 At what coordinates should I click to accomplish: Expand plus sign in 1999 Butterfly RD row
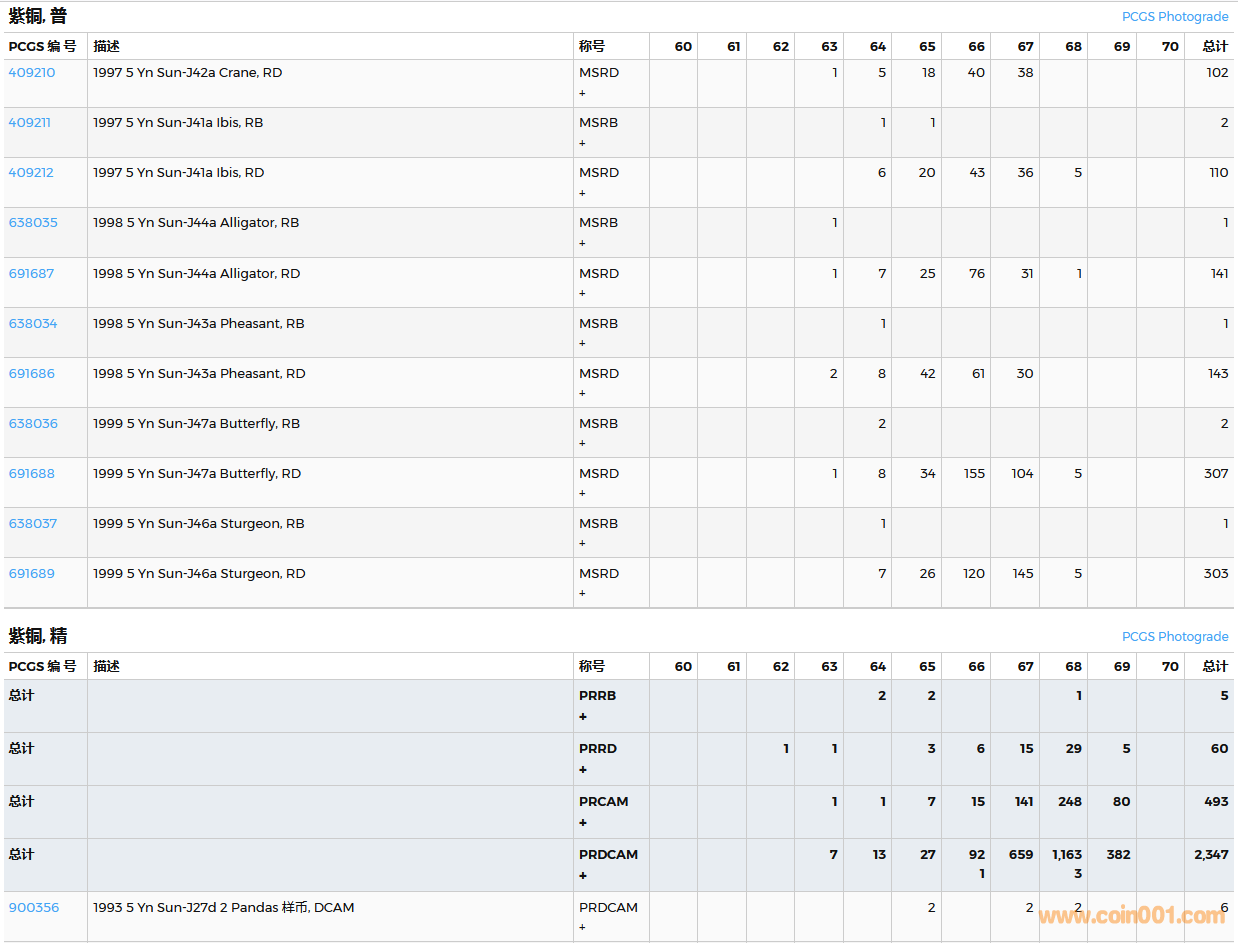582,493
